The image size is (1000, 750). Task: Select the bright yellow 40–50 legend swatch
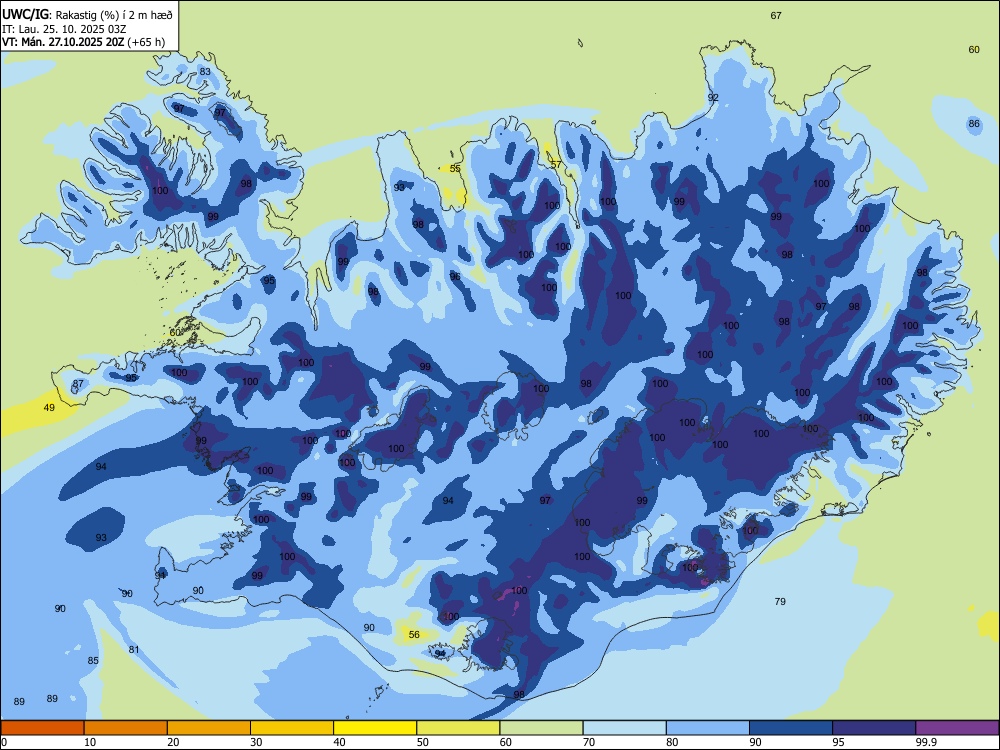pos(375,728)
